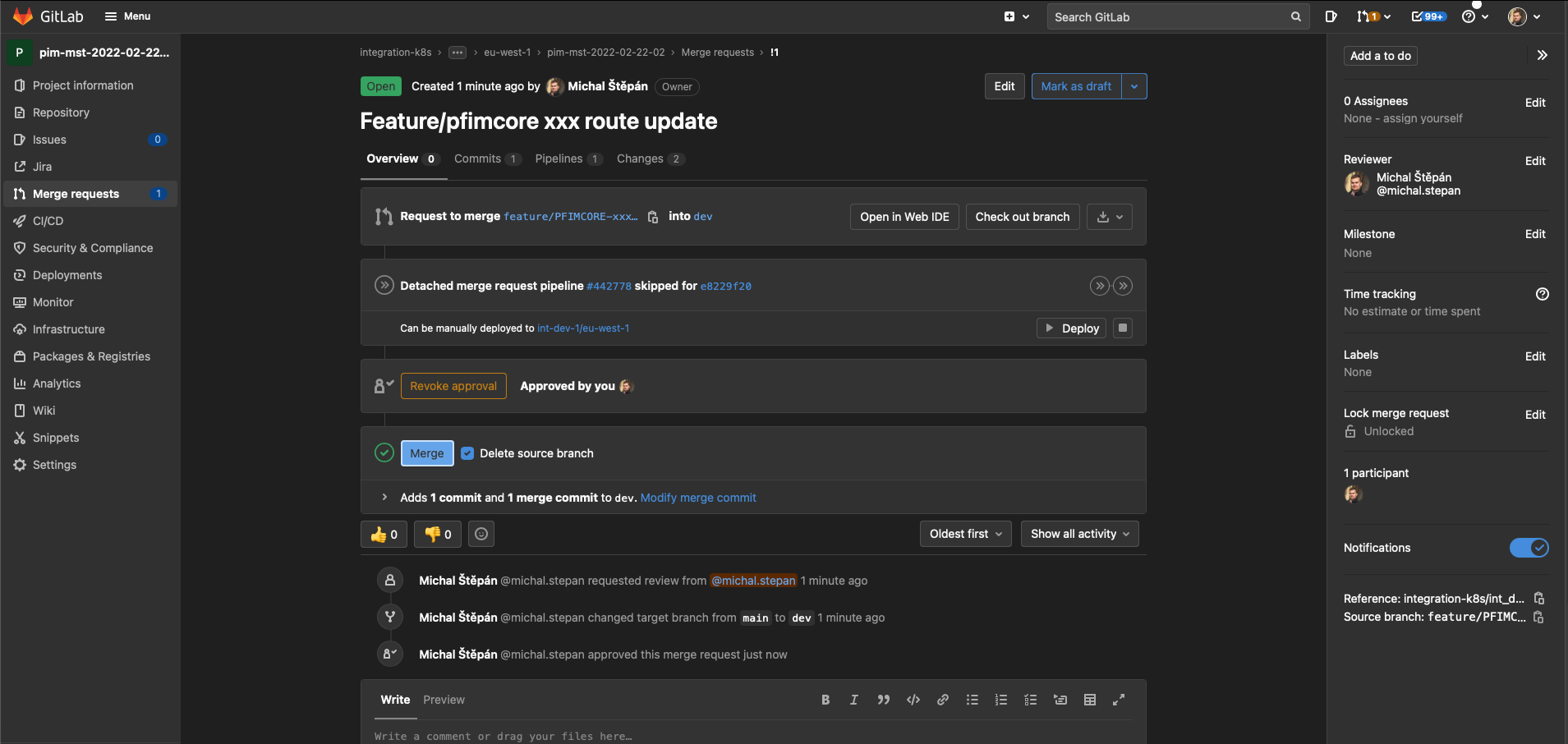Open Time tracking help icon

(x=1543, y=294)
